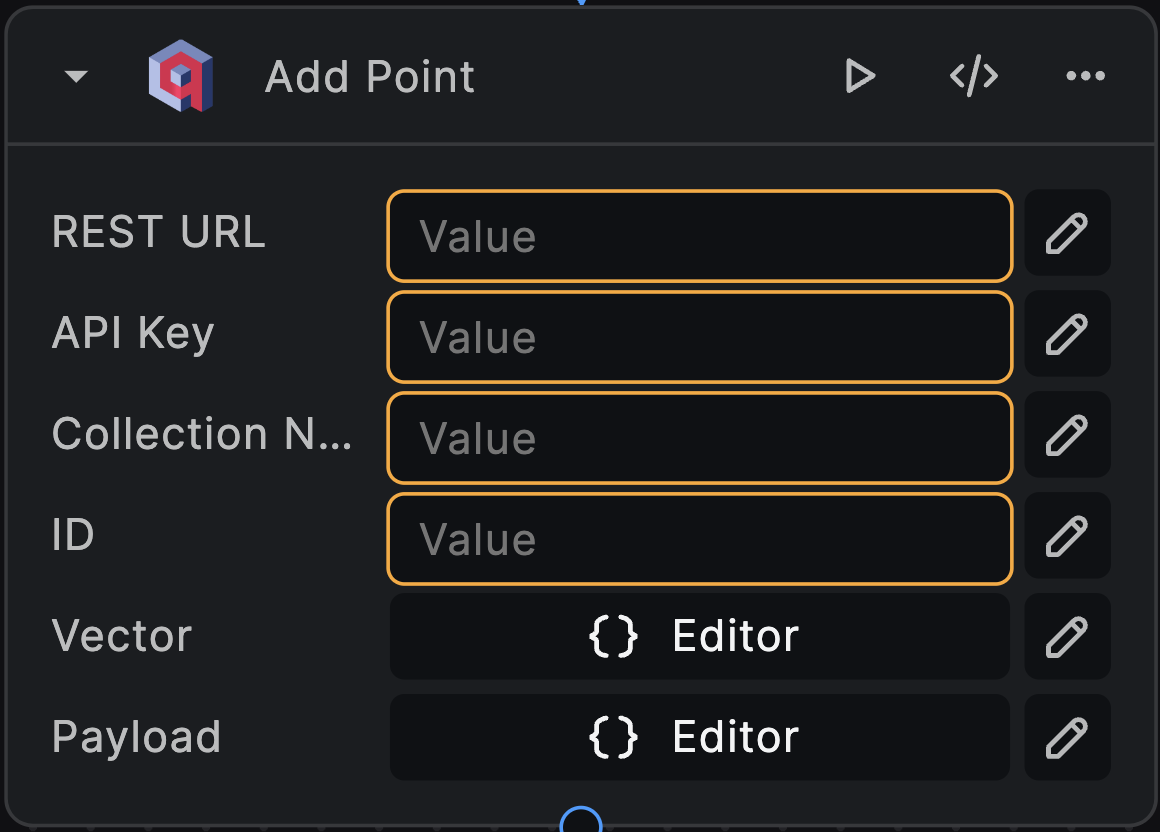Edit the Payload field with the pencil icon
Viewport: 1160px width, 832px height.
1067,737
